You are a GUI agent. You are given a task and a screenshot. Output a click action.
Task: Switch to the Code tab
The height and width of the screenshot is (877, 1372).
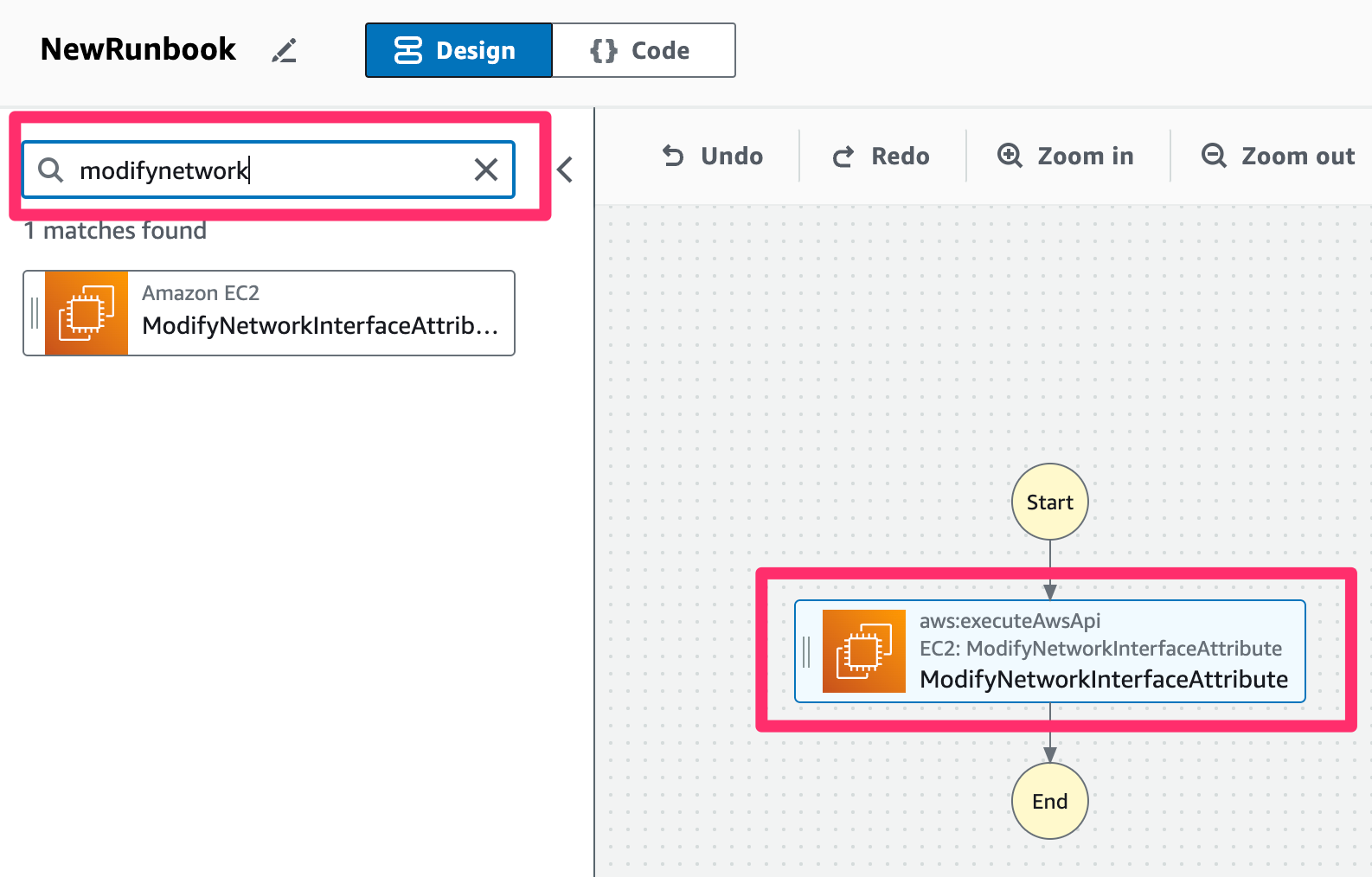click(644, 50)
